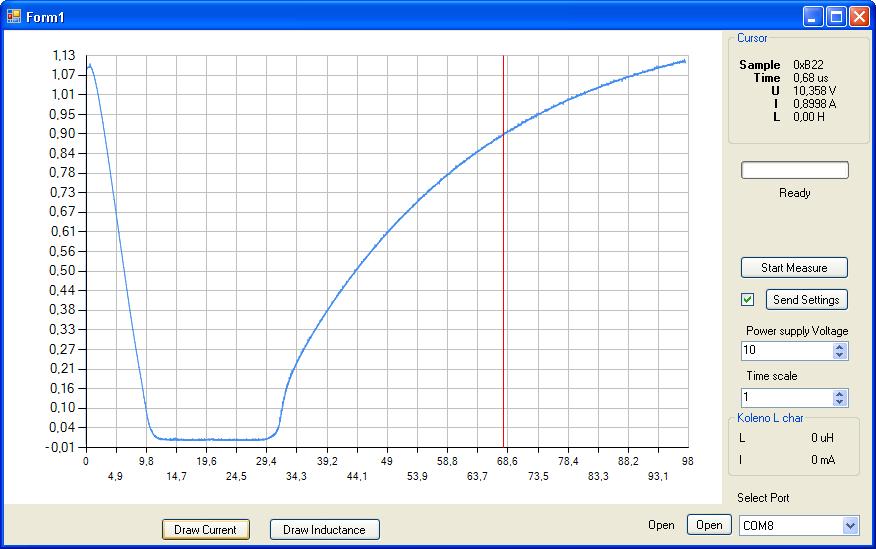The height and width of the screenshot is (549, 876).
Task: Click the 0 mA current value
Action: coord(823,460)
